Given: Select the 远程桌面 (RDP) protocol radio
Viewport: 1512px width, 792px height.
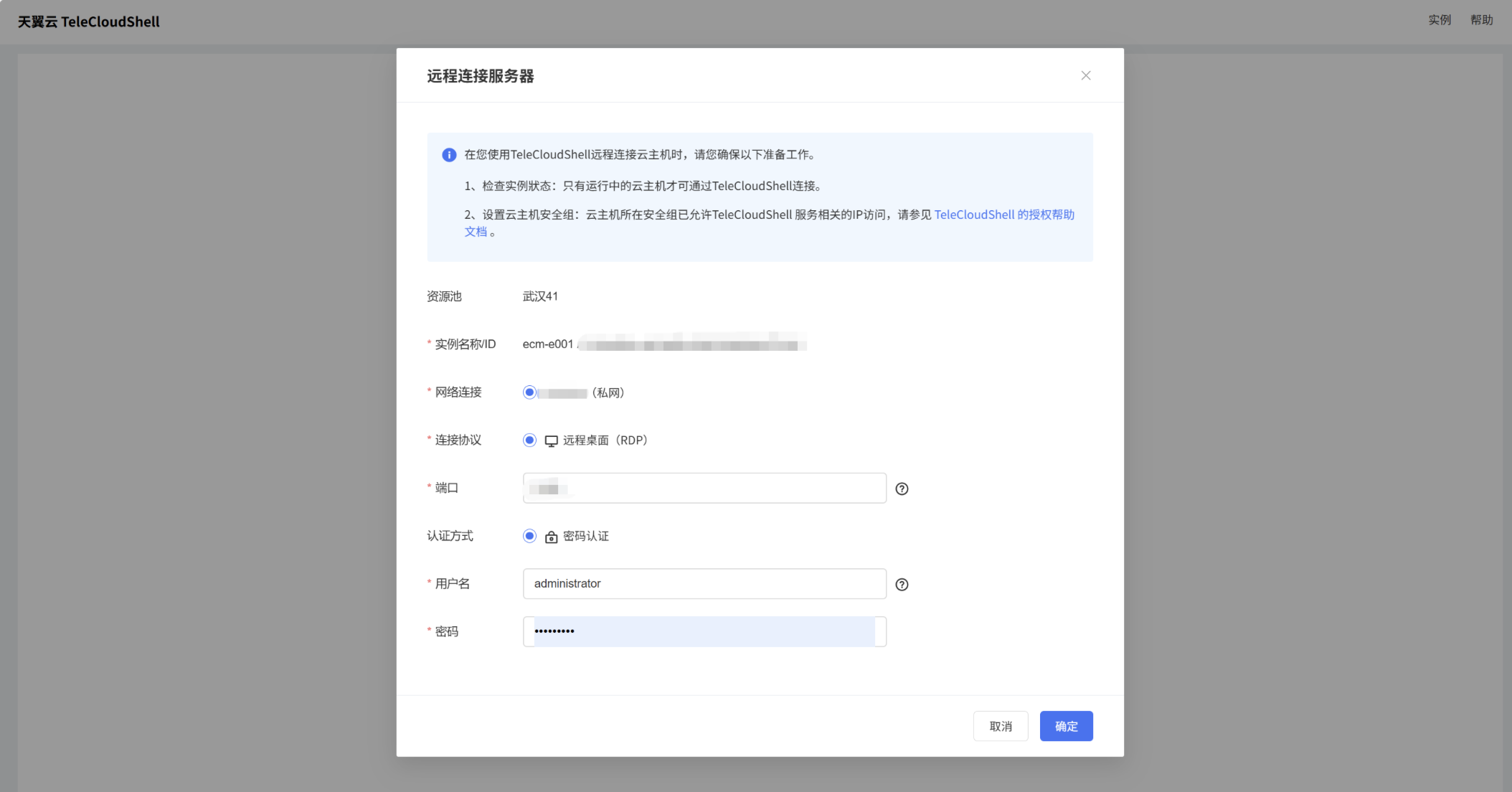Looking at the screenshot, I should tap(529, 440).
